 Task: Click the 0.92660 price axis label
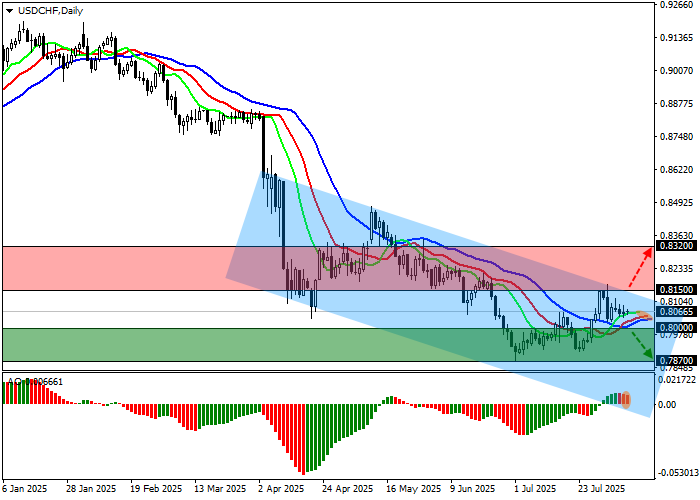tap(677, 5)
